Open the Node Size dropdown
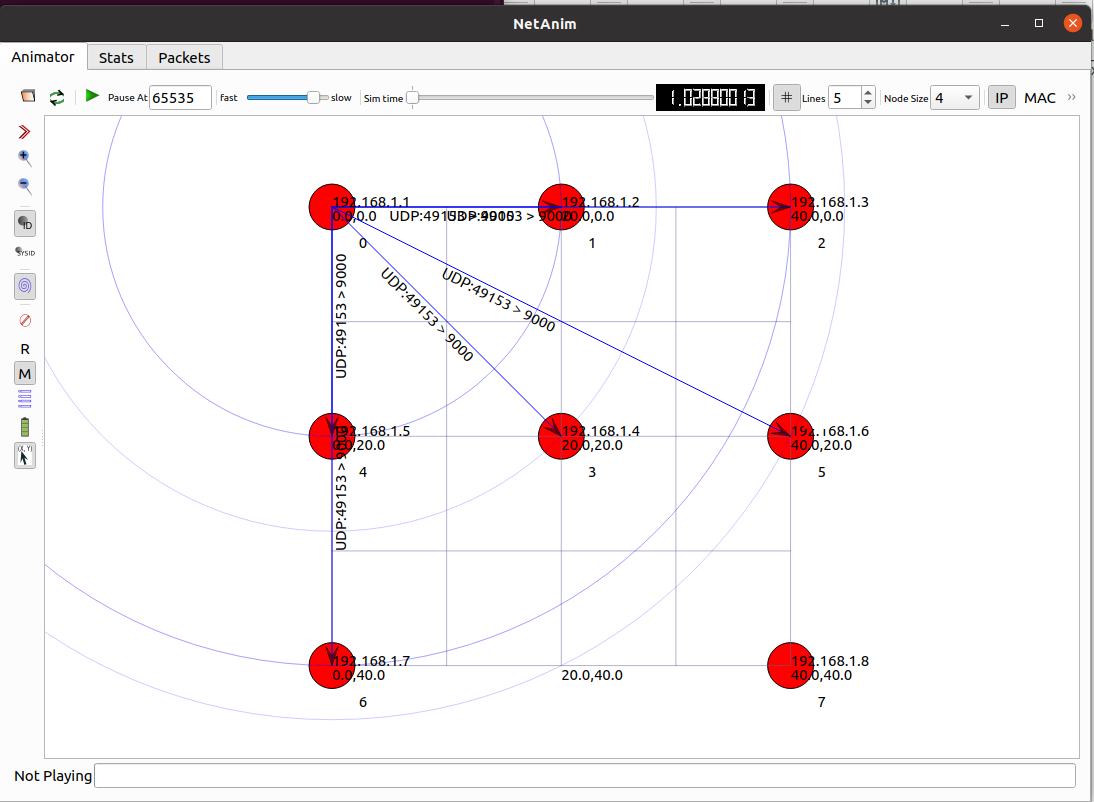This screenshot has height=802, width=1094. pyautogui.click(x=955, y=97)
